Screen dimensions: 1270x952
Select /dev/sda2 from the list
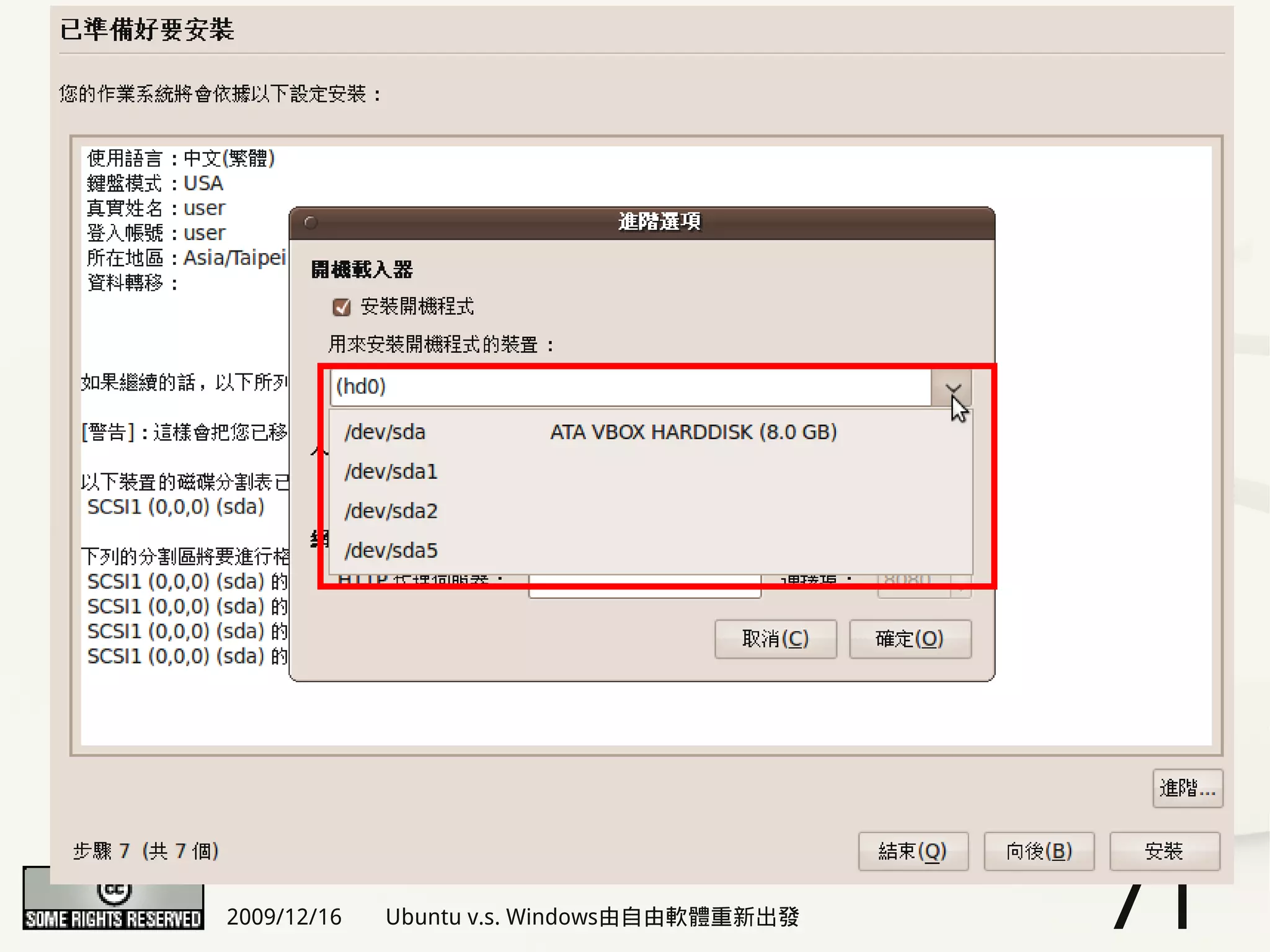[x=651, y=512]
